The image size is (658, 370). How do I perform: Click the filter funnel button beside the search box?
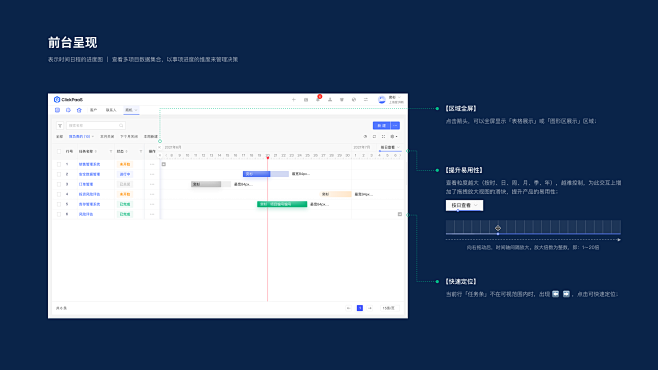click(x=60, y=125)
